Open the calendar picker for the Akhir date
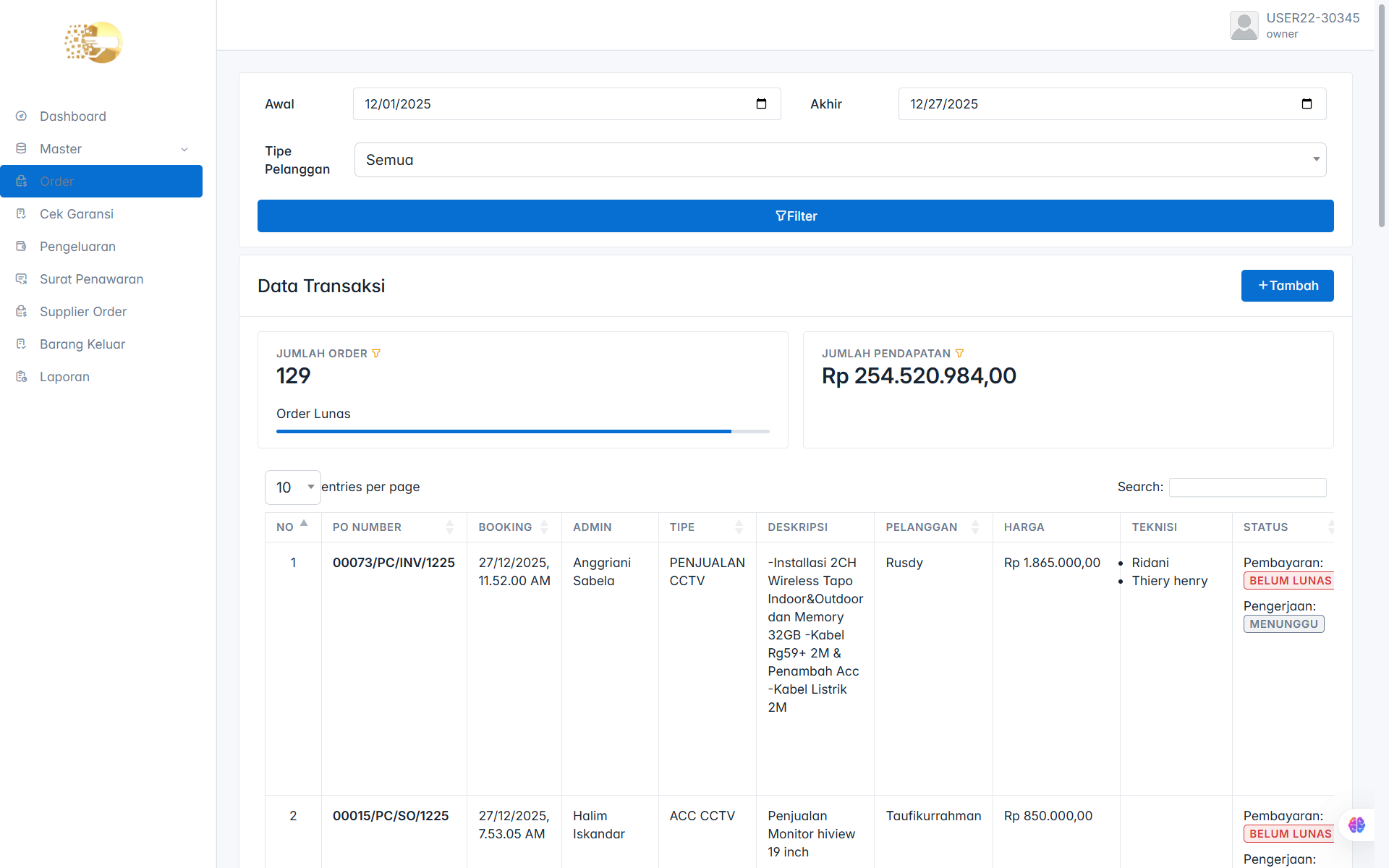 point(1307,103)
